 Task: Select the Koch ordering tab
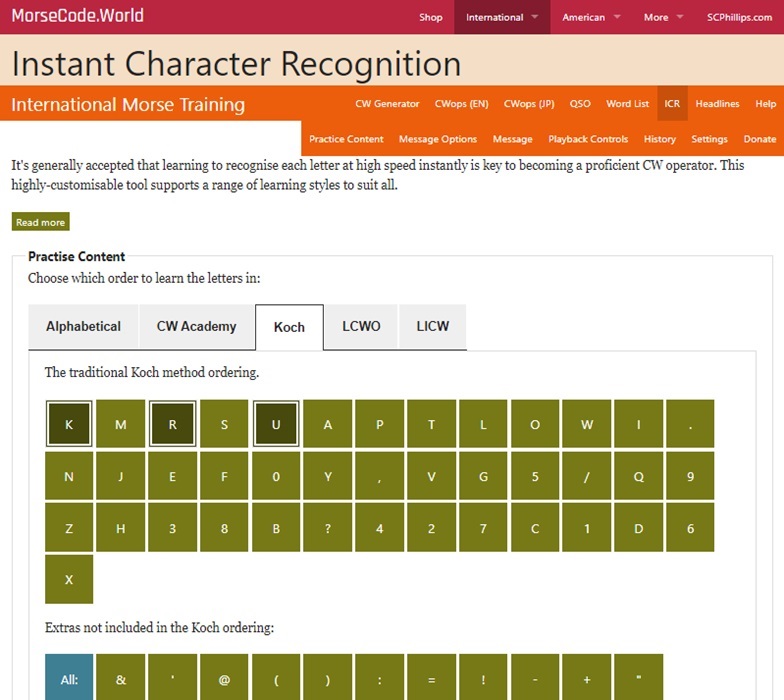[x=289, y=327]
